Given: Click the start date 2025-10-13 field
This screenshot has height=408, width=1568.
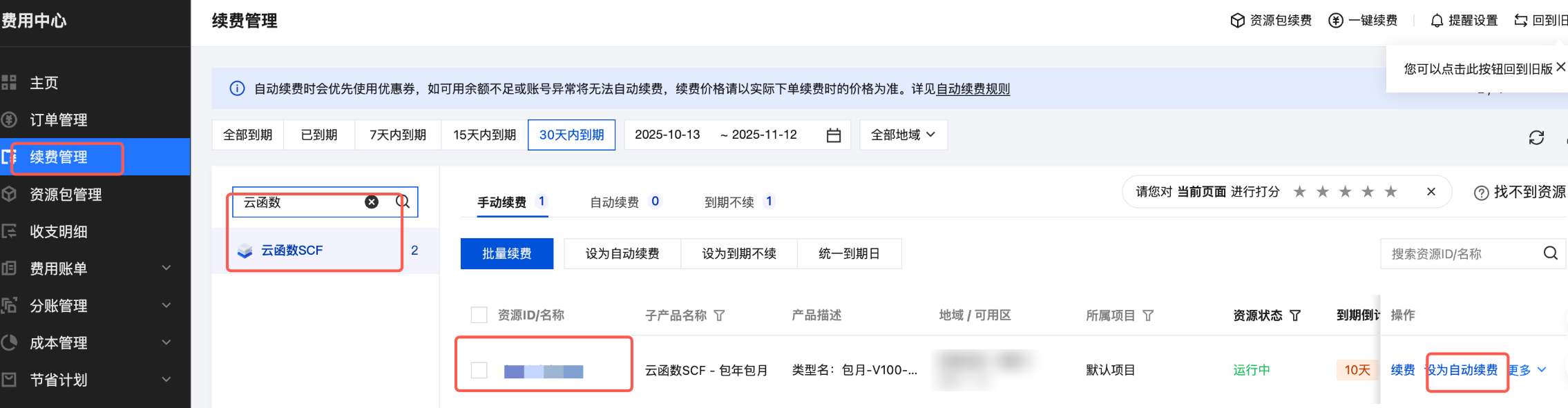Looking at the screenshot, I should point(667,135).
